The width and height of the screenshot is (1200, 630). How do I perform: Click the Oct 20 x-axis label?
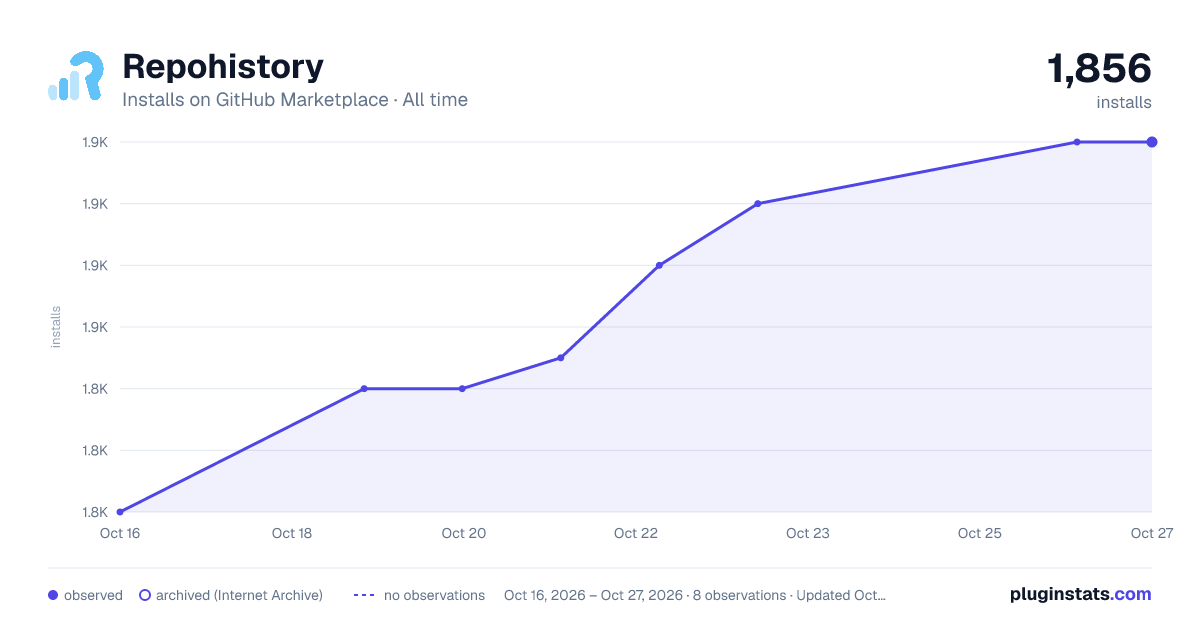pyautogui.click(x=464, y=533)
